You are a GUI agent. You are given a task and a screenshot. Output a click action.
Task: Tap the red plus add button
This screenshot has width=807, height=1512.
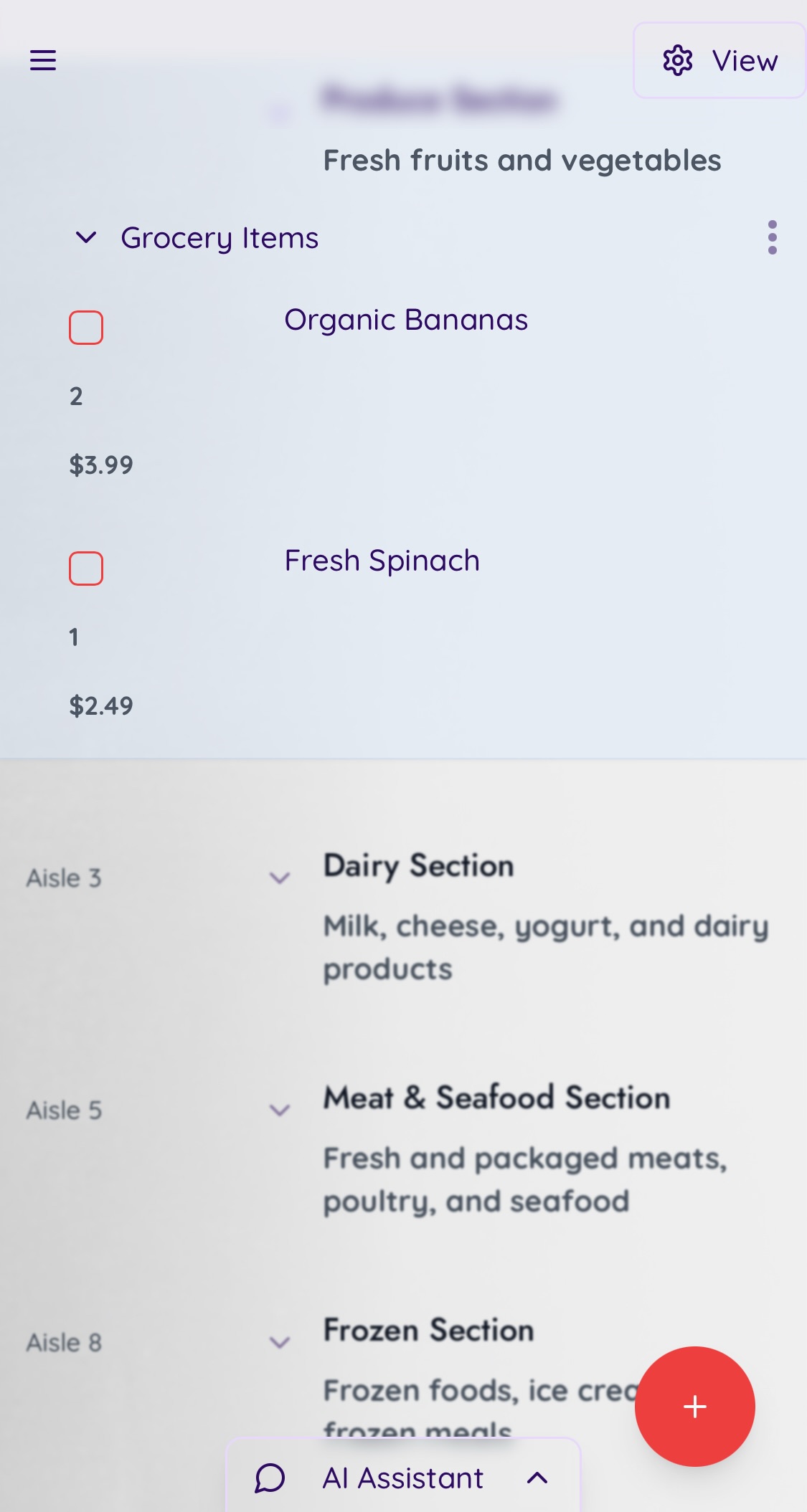pos(694,1406)
